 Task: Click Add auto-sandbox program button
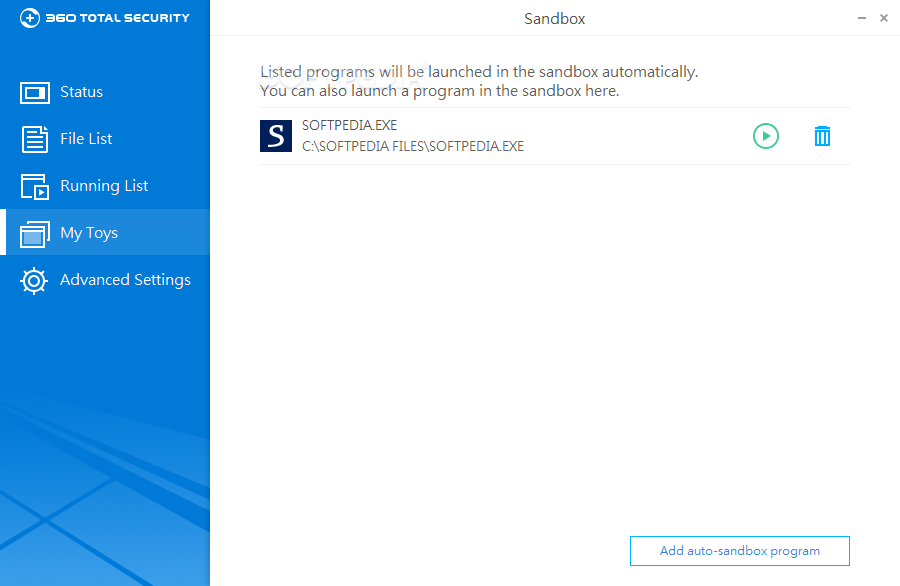739,551
